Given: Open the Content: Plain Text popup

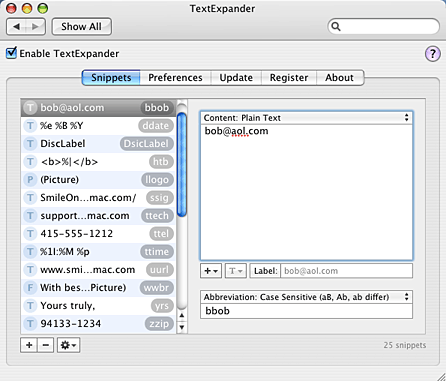Looking at the screenshot, I should point(306,118).
